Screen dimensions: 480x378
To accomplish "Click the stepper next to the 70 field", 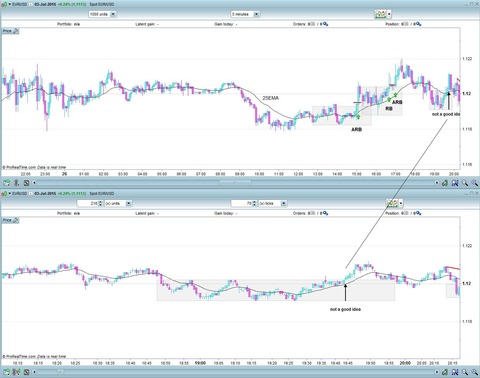I will click(255, 203).
